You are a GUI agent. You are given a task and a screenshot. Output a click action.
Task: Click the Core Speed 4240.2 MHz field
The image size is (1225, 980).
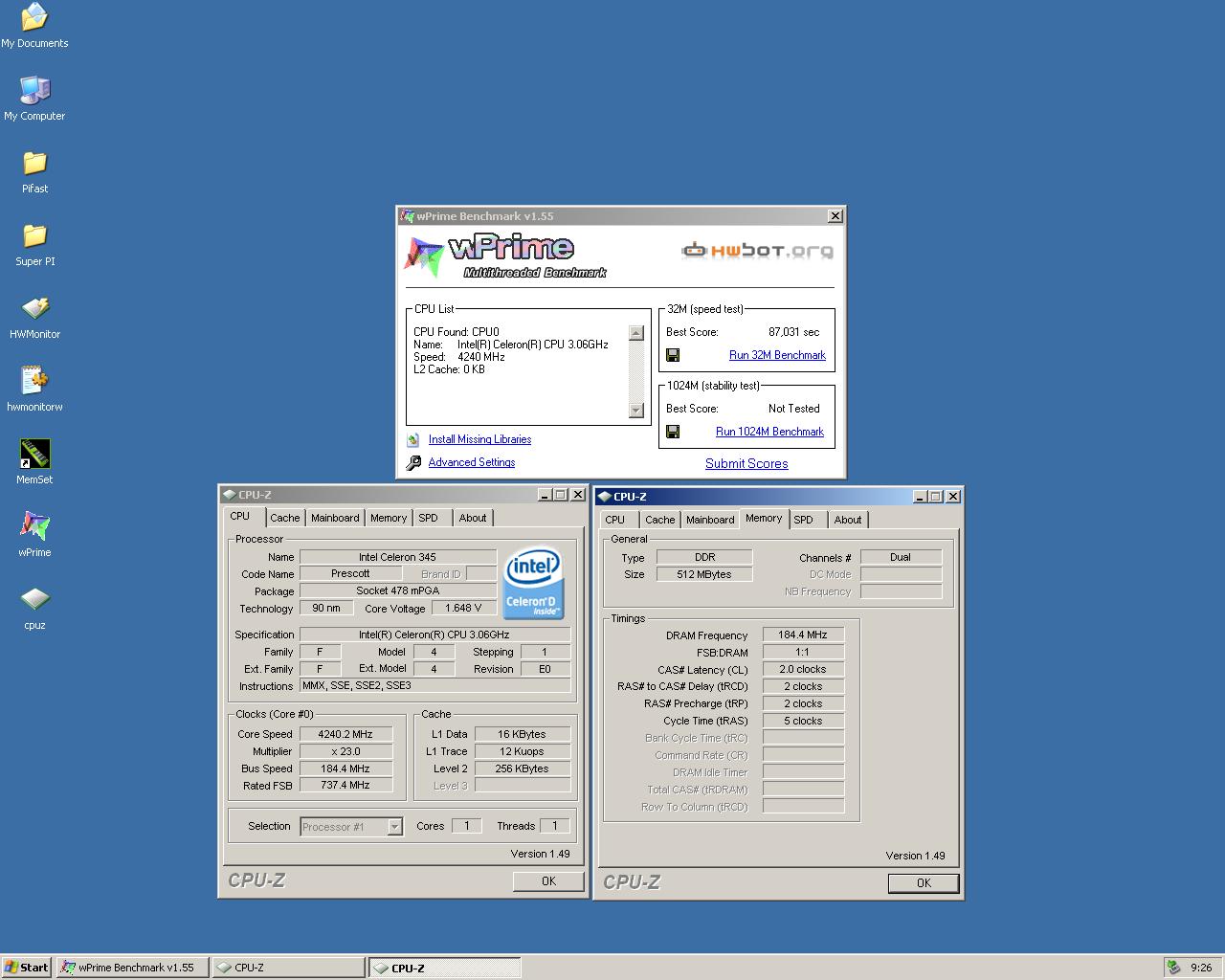[346, 734]
